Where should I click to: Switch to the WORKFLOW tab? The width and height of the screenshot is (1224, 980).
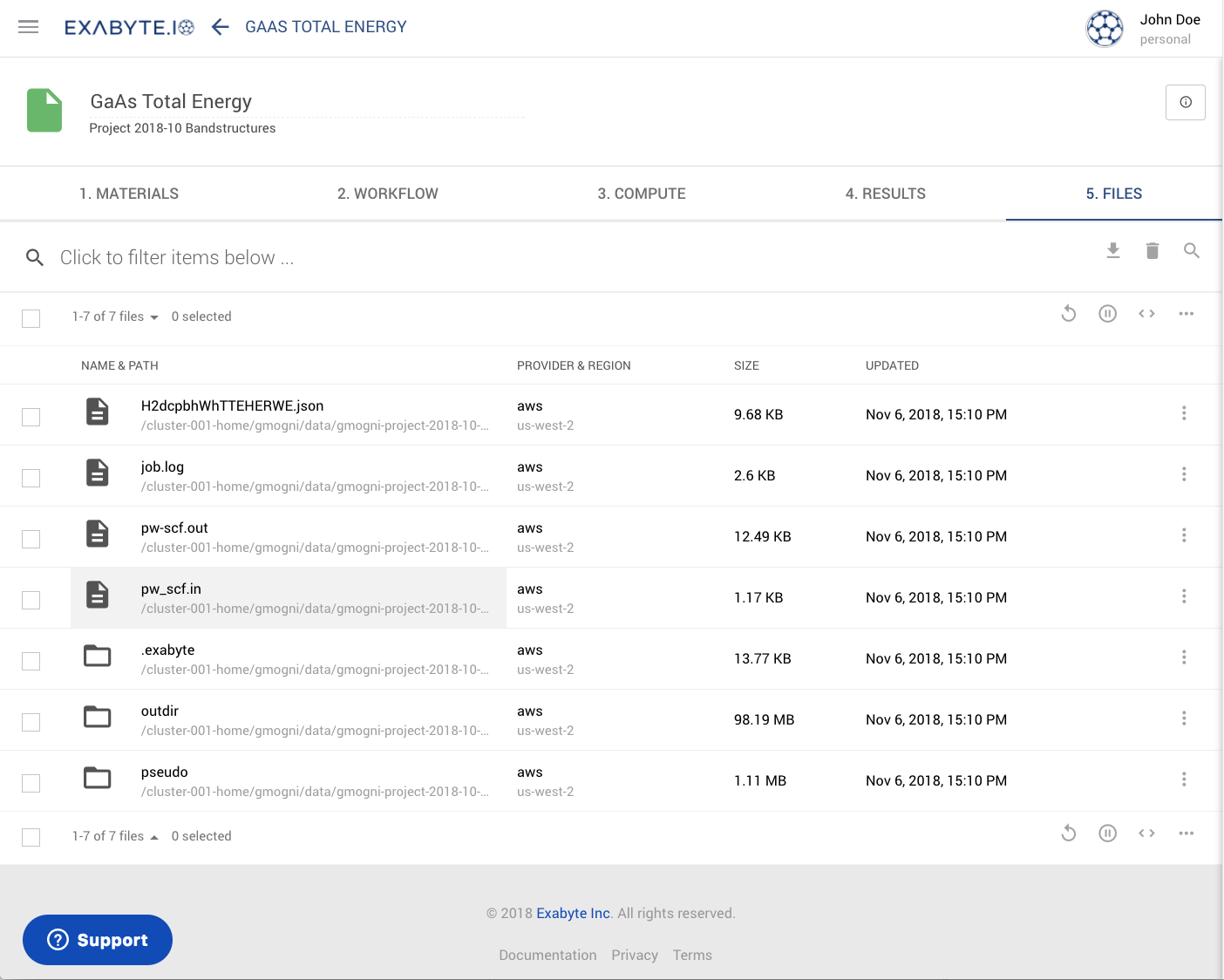click(388, 193)
